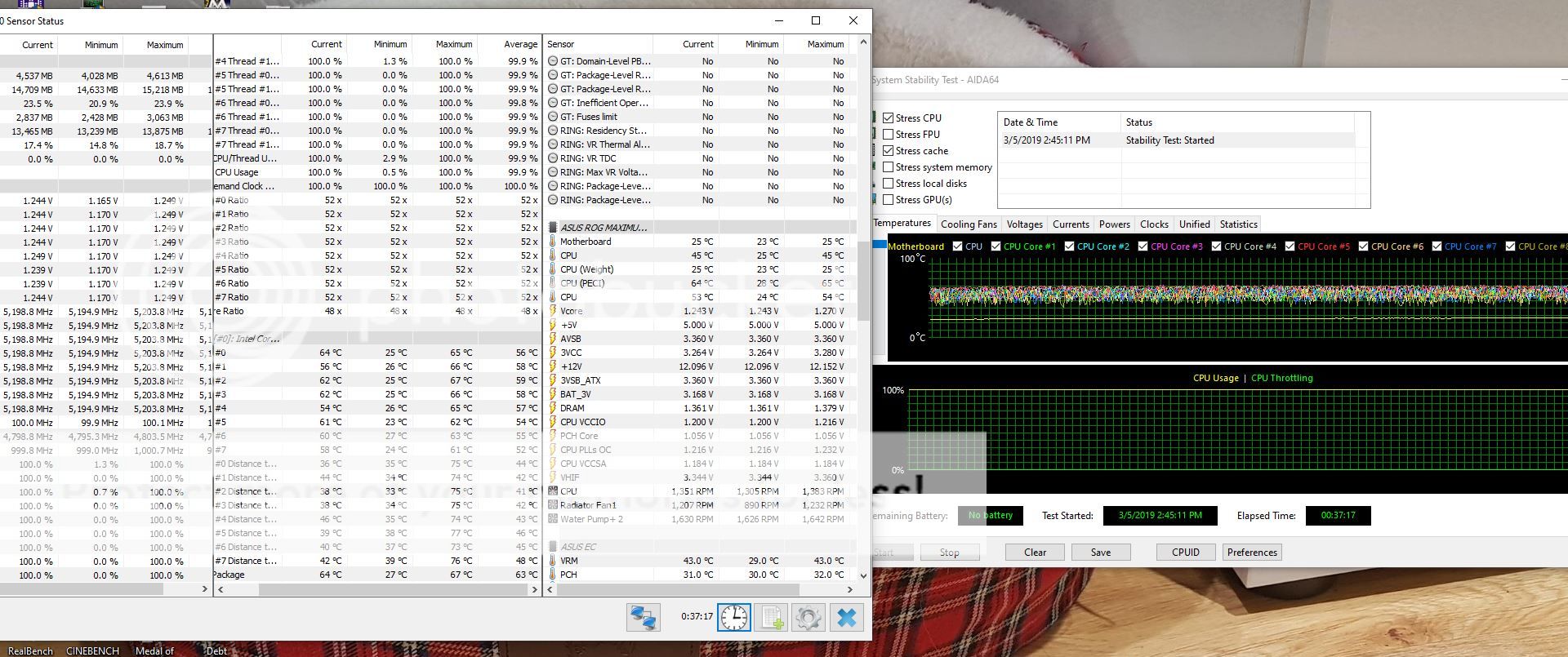Click the scroll-down arrow of sensor list

coord(863,575)
